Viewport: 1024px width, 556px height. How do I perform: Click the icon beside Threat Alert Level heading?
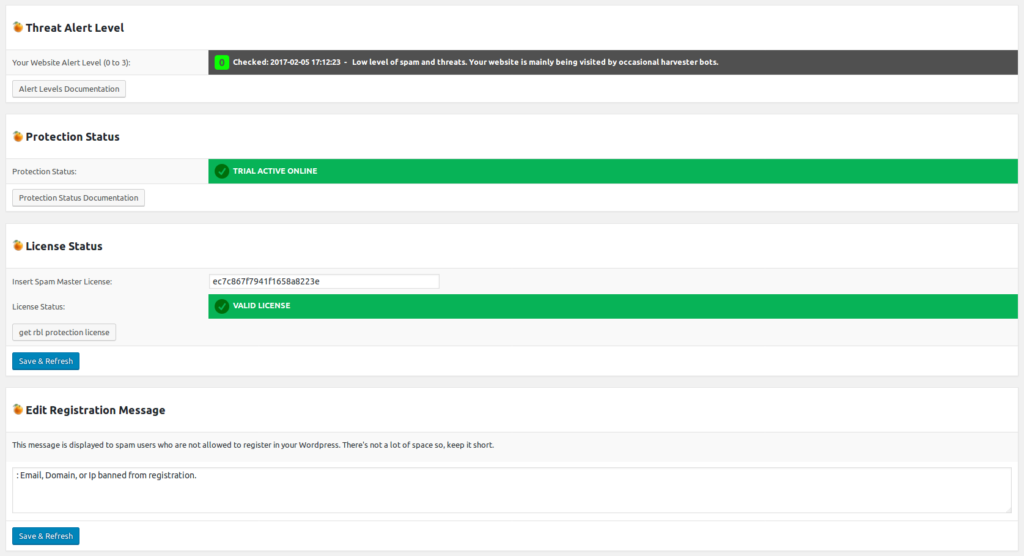18,28
